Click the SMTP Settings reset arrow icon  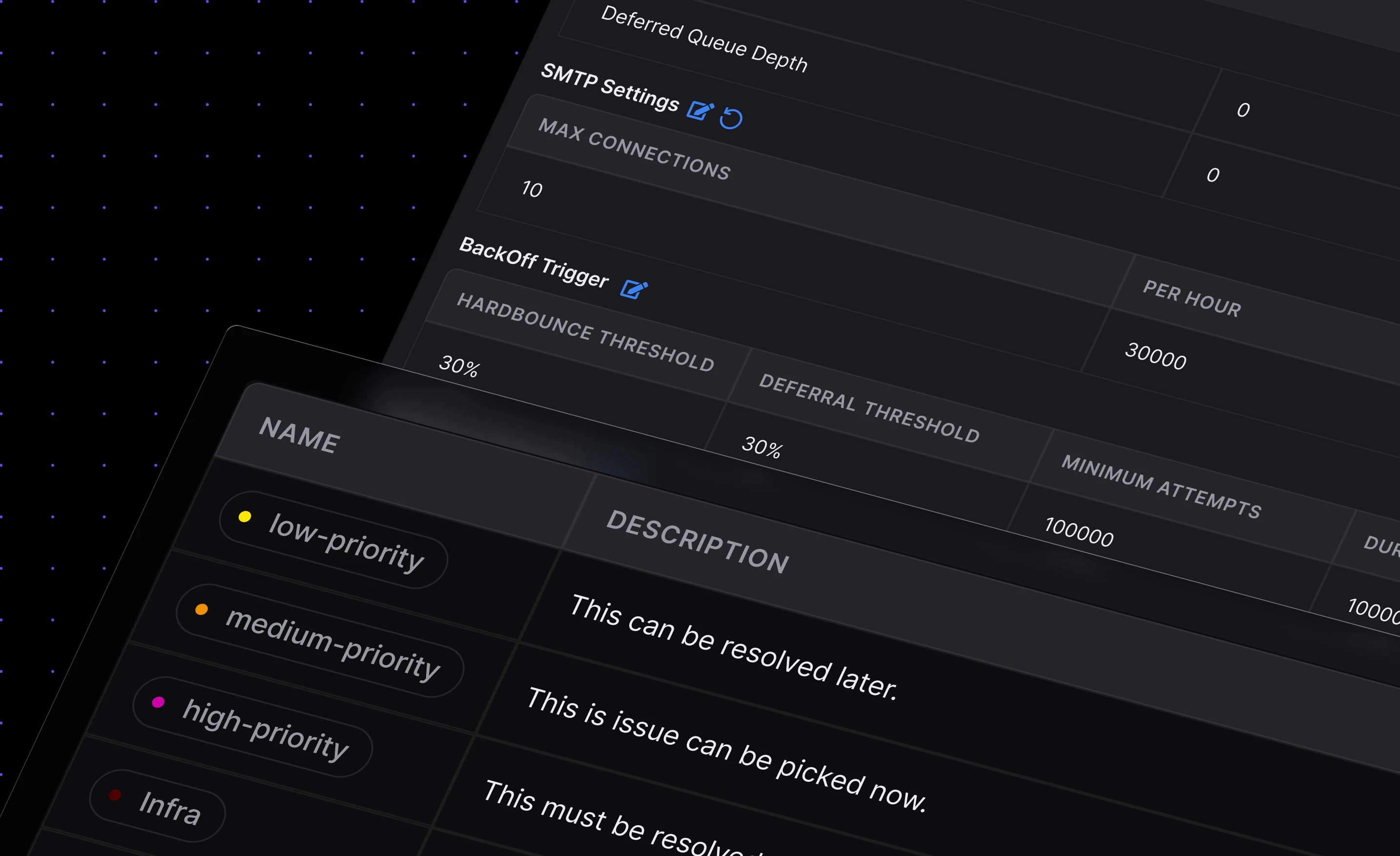(731, 119)
